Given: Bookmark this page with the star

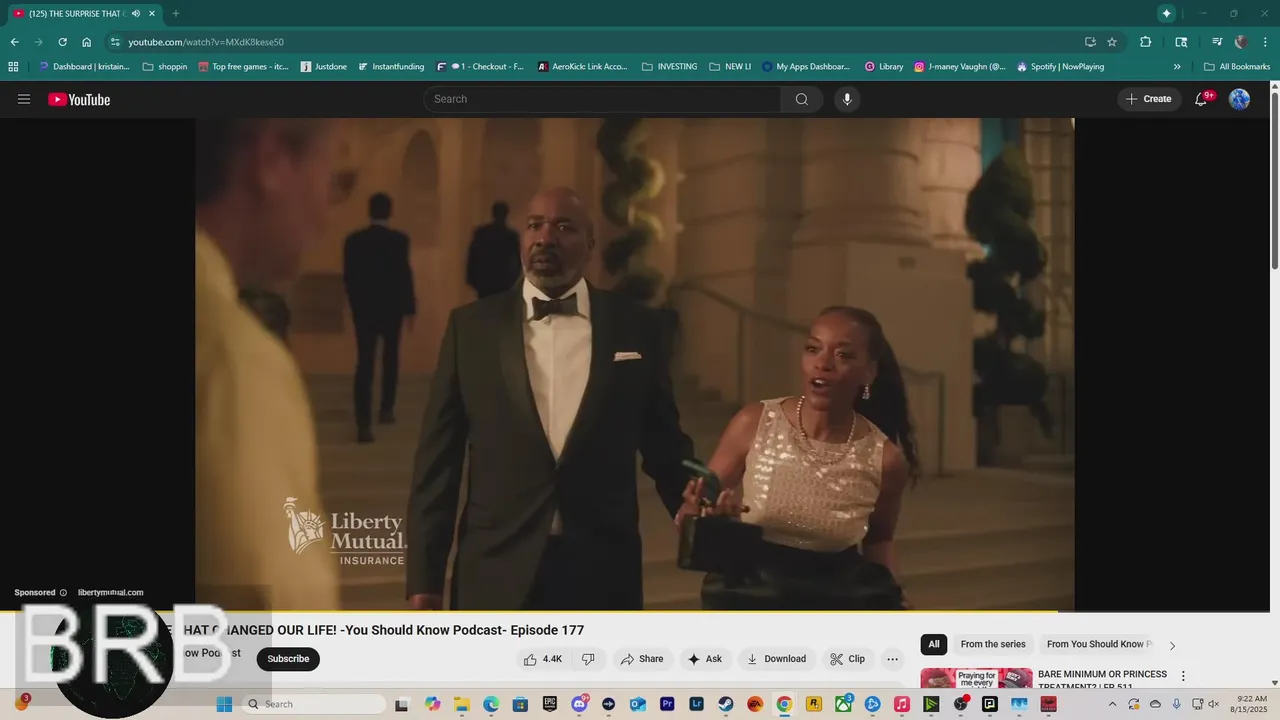Looking at the screenshot, I should (x=1112, y=42).
